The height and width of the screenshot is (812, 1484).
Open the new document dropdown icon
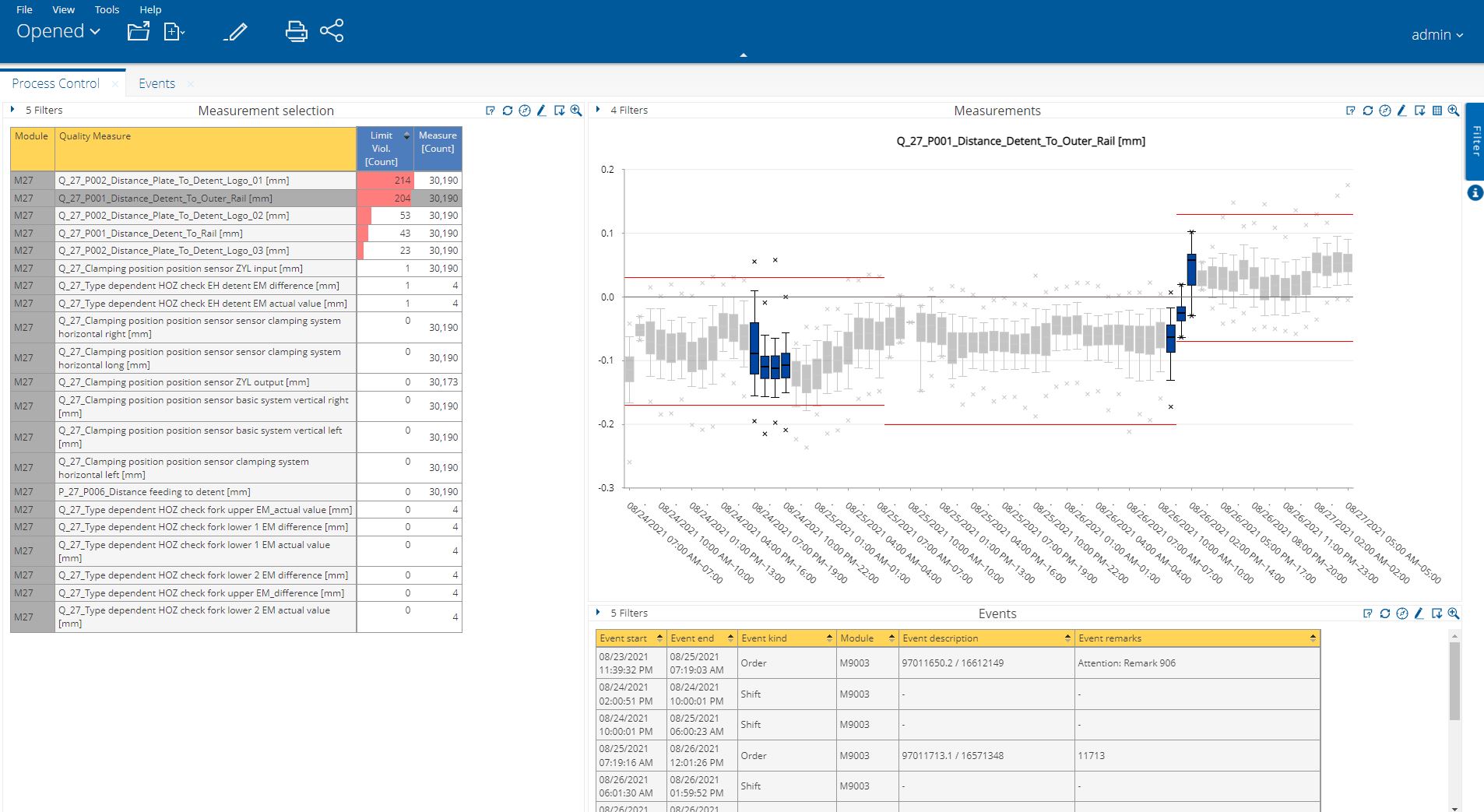[x=174, y=32]
